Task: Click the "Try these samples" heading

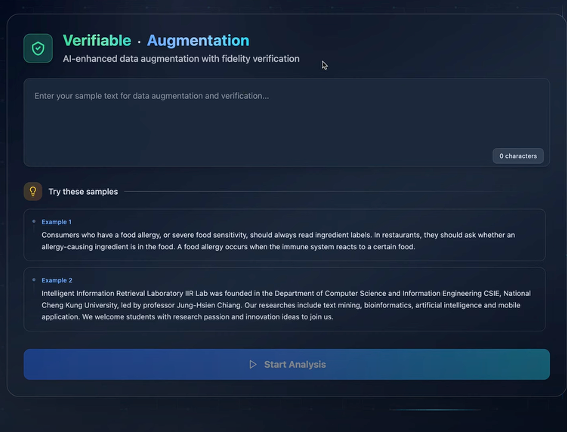Action: pyautogui.click(x=83, y=192)
